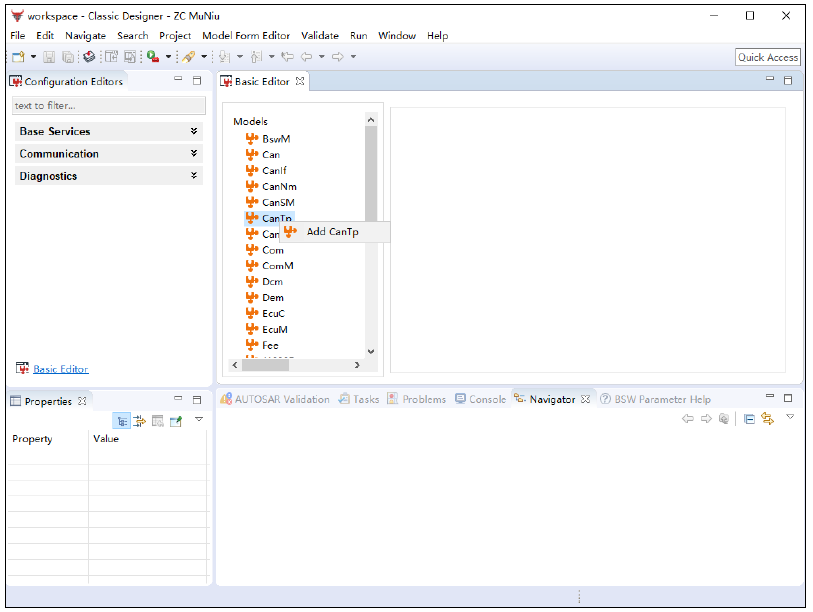Open the New wizard dropdown arrow
813x612 pixels.
click(33, 57)
